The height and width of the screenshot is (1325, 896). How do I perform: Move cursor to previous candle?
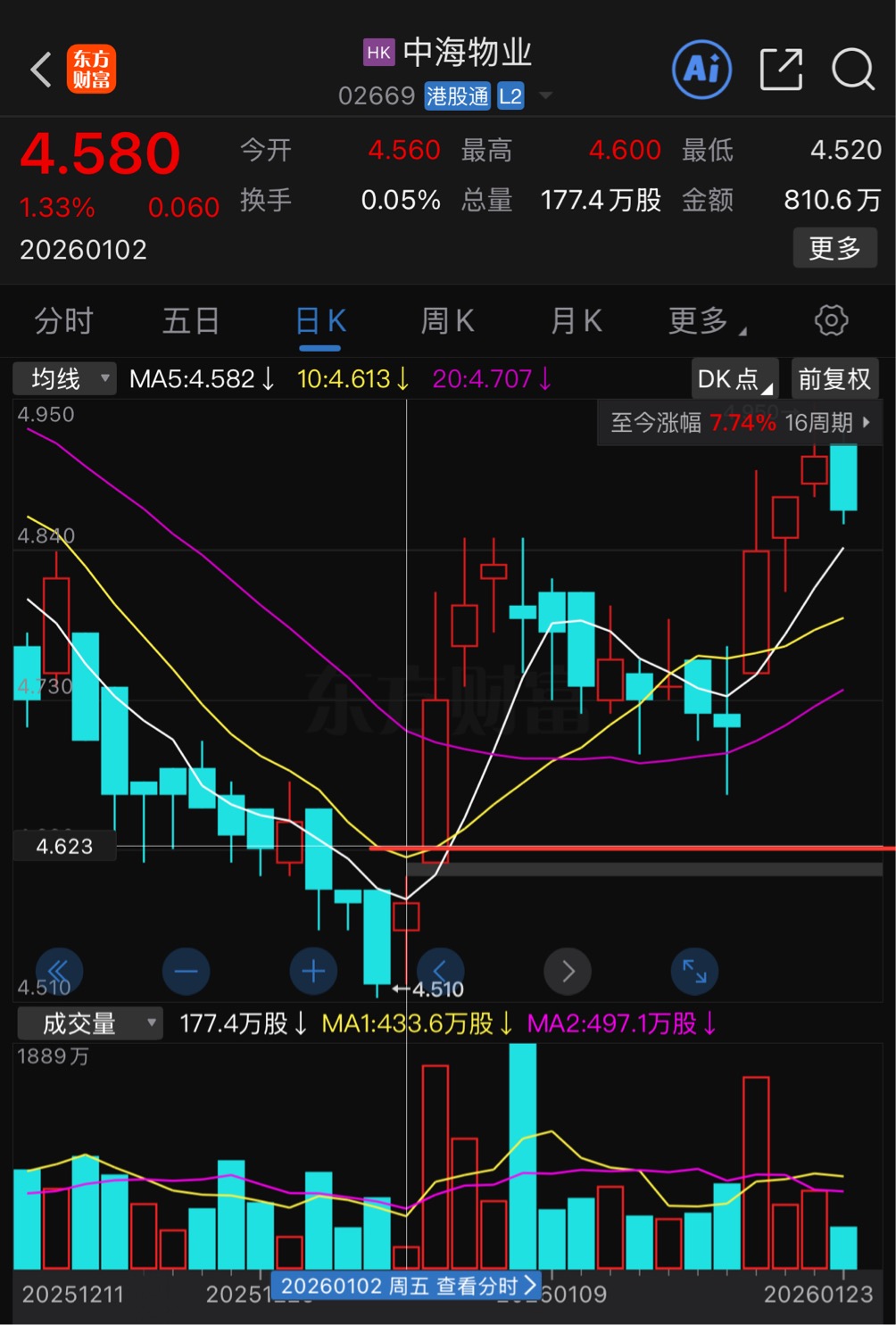pos(441,971)
